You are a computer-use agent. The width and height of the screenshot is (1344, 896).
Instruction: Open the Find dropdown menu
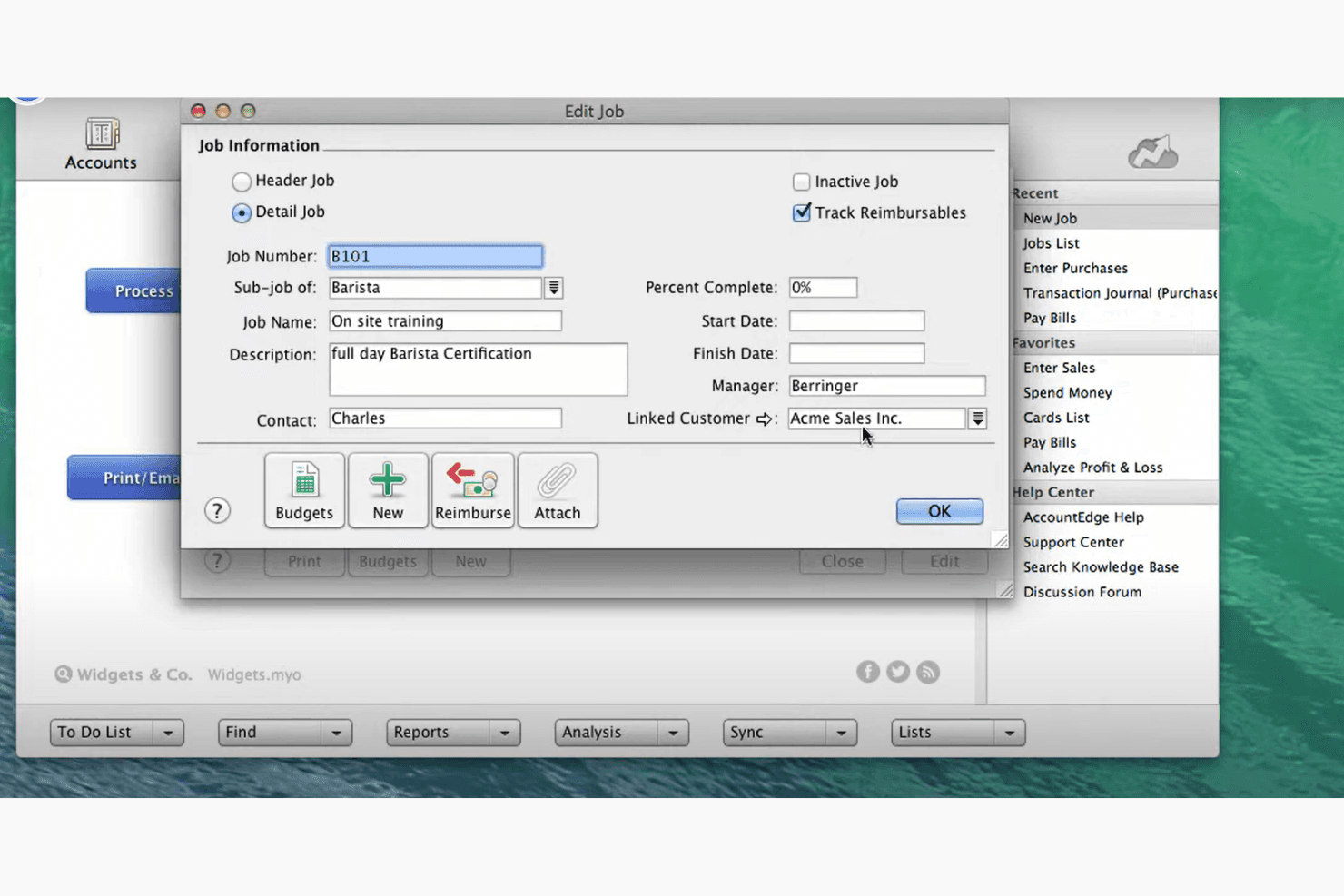(x=285, y=733)
